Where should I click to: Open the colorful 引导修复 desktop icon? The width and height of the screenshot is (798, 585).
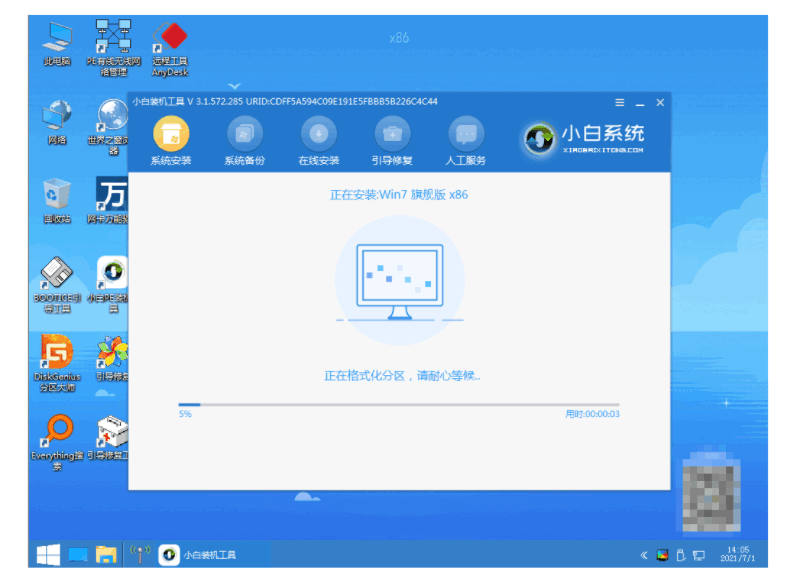tap(112, 359)
